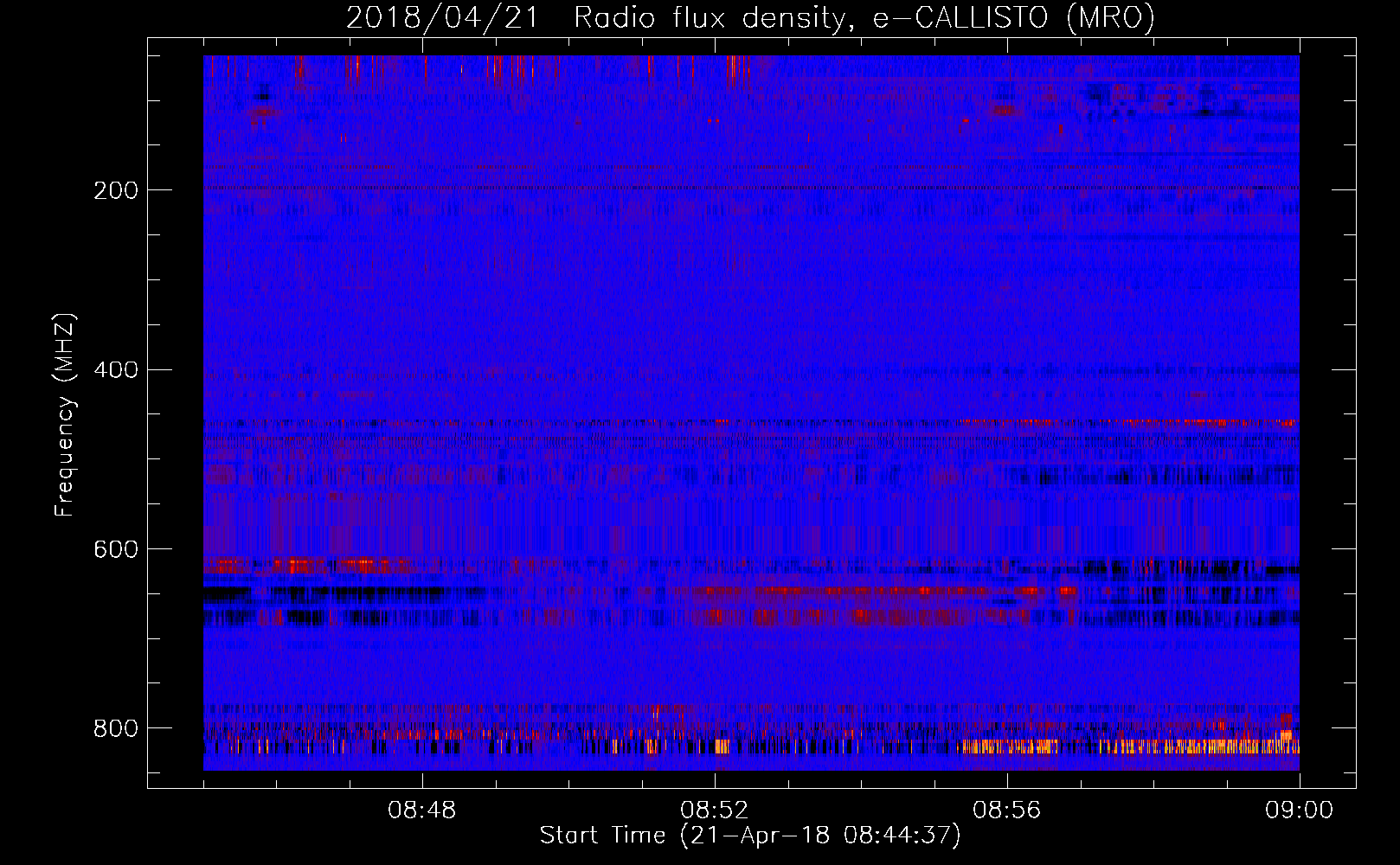Click the 200 frequency tick label
This screenshot has height=865, width=1400.
(x=115, y=190)
